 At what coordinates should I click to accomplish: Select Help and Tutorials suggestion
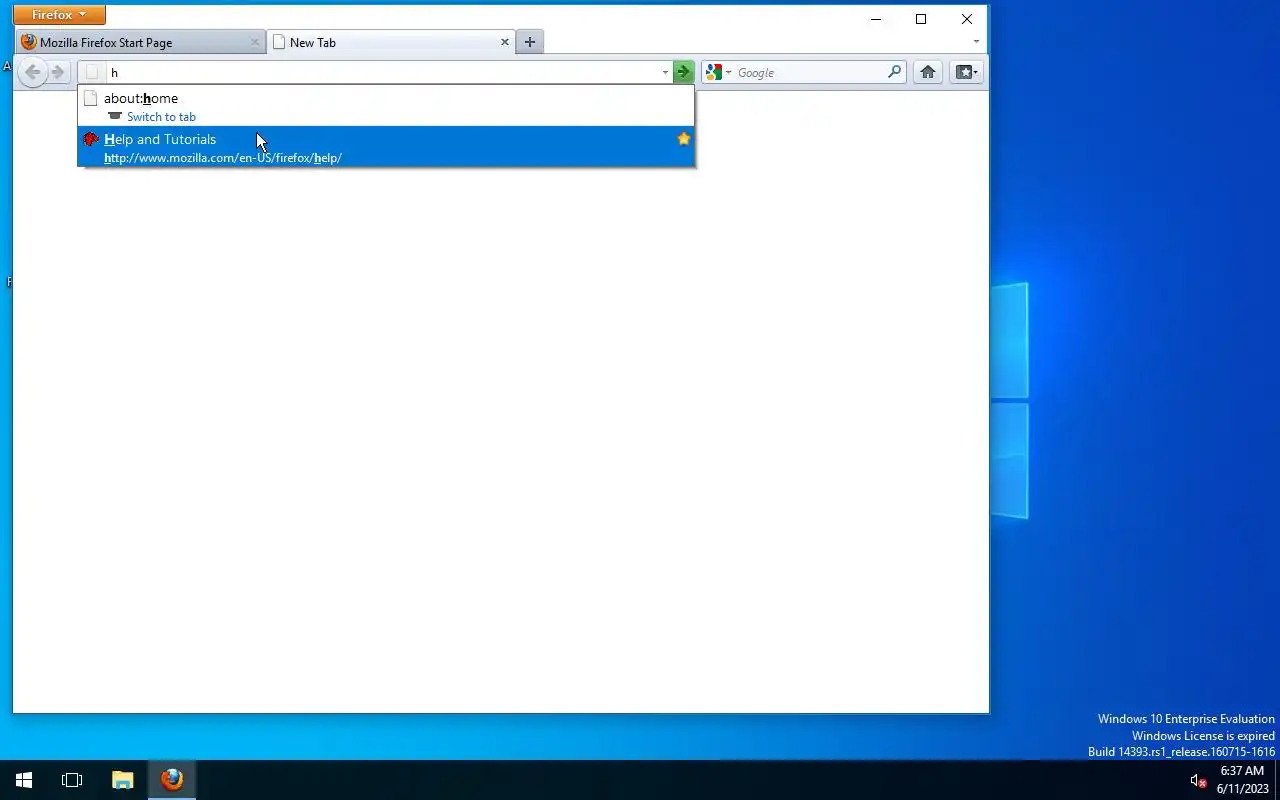[x=386, y=148]
